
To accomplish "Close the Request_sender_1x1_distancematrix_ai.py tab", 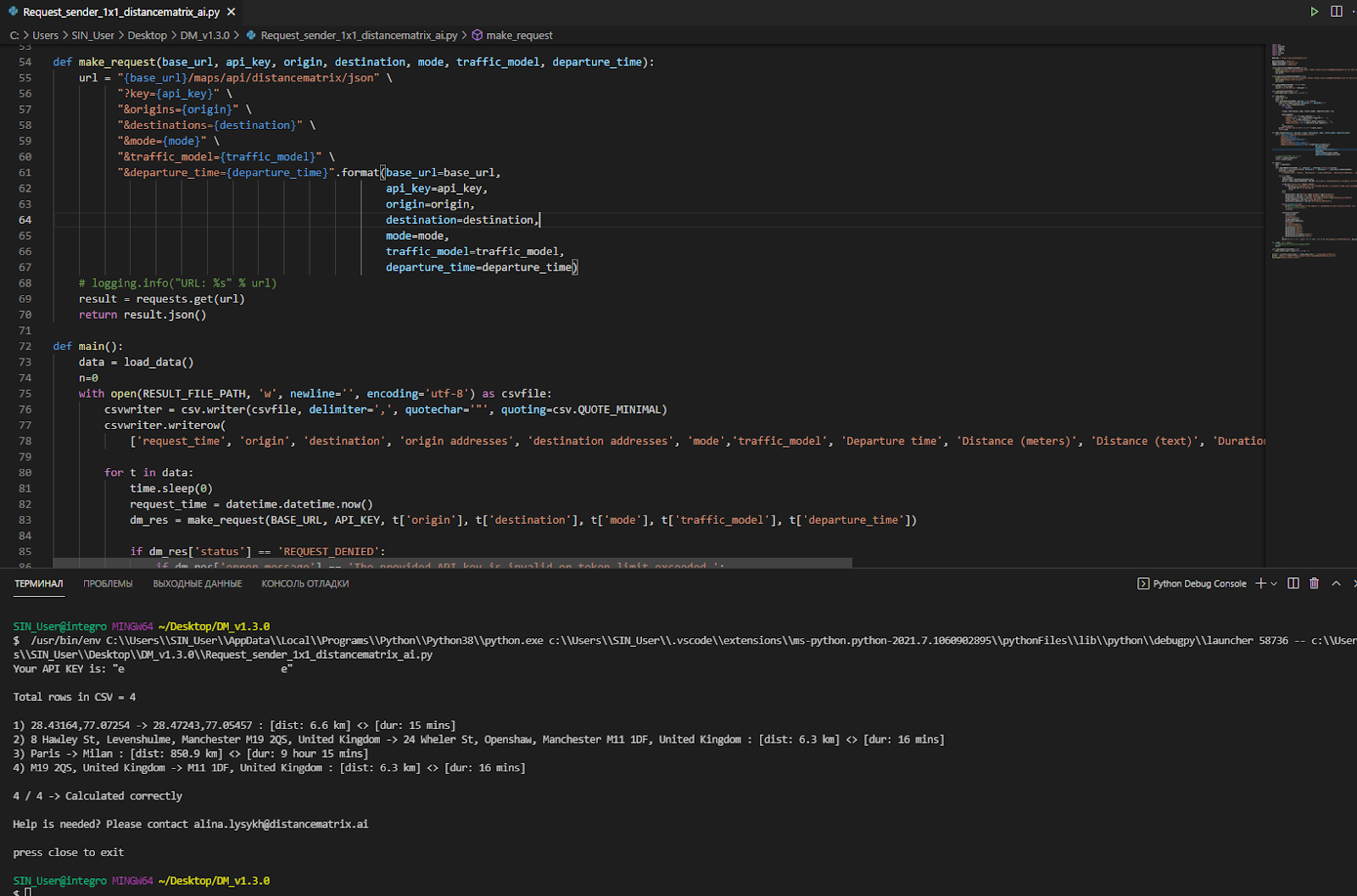I will [232, 12].
